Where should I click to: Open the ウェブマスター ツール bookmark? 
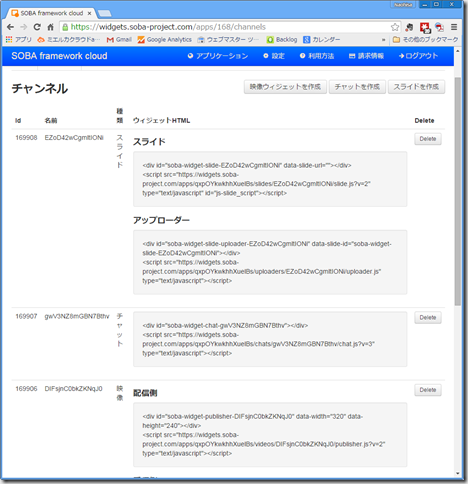pyautogui.click(x=228, y=40)
